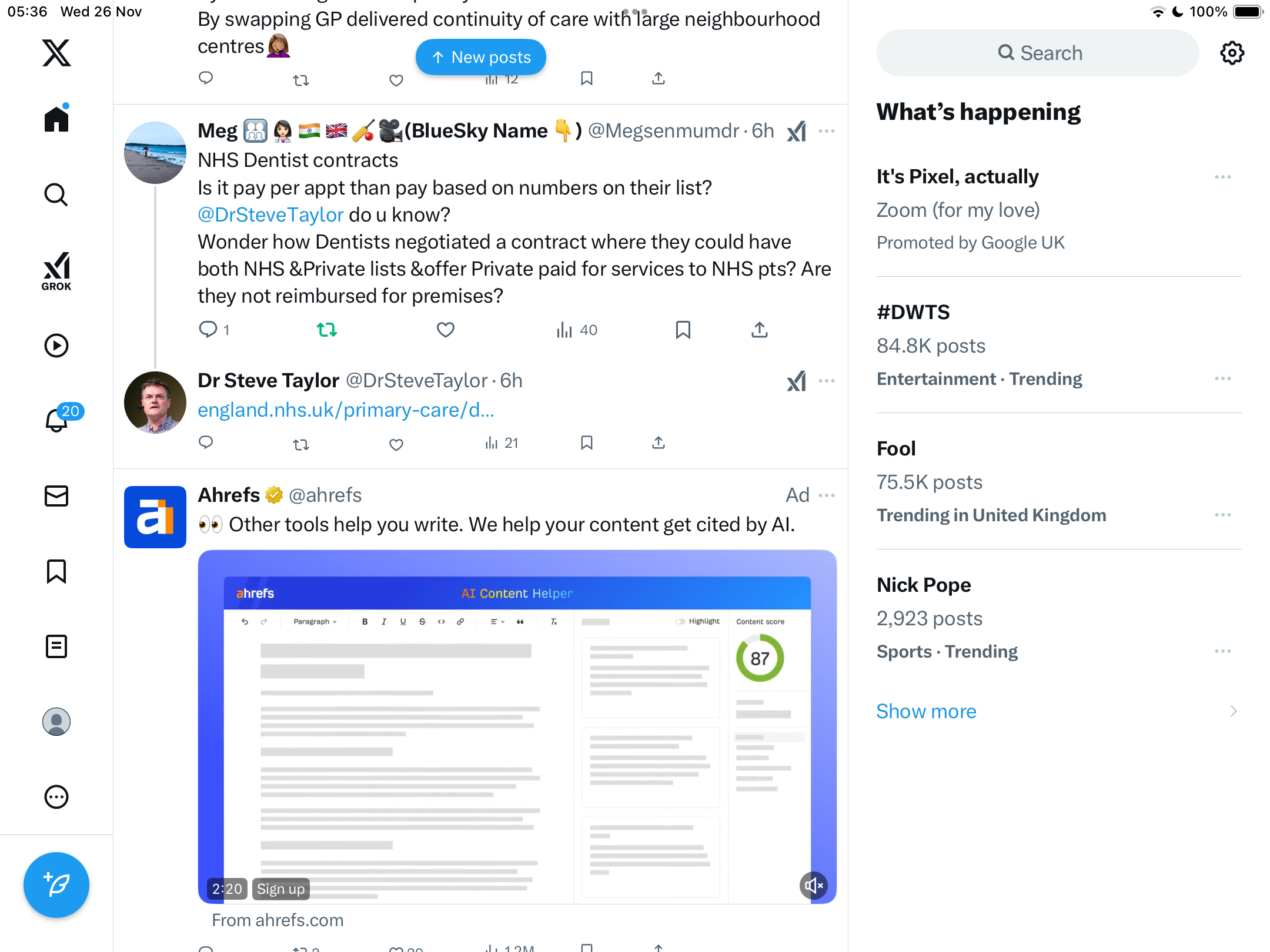Open trends settings gear icon
This screenshot has height=952, width=1270.
pos(1232,53)
